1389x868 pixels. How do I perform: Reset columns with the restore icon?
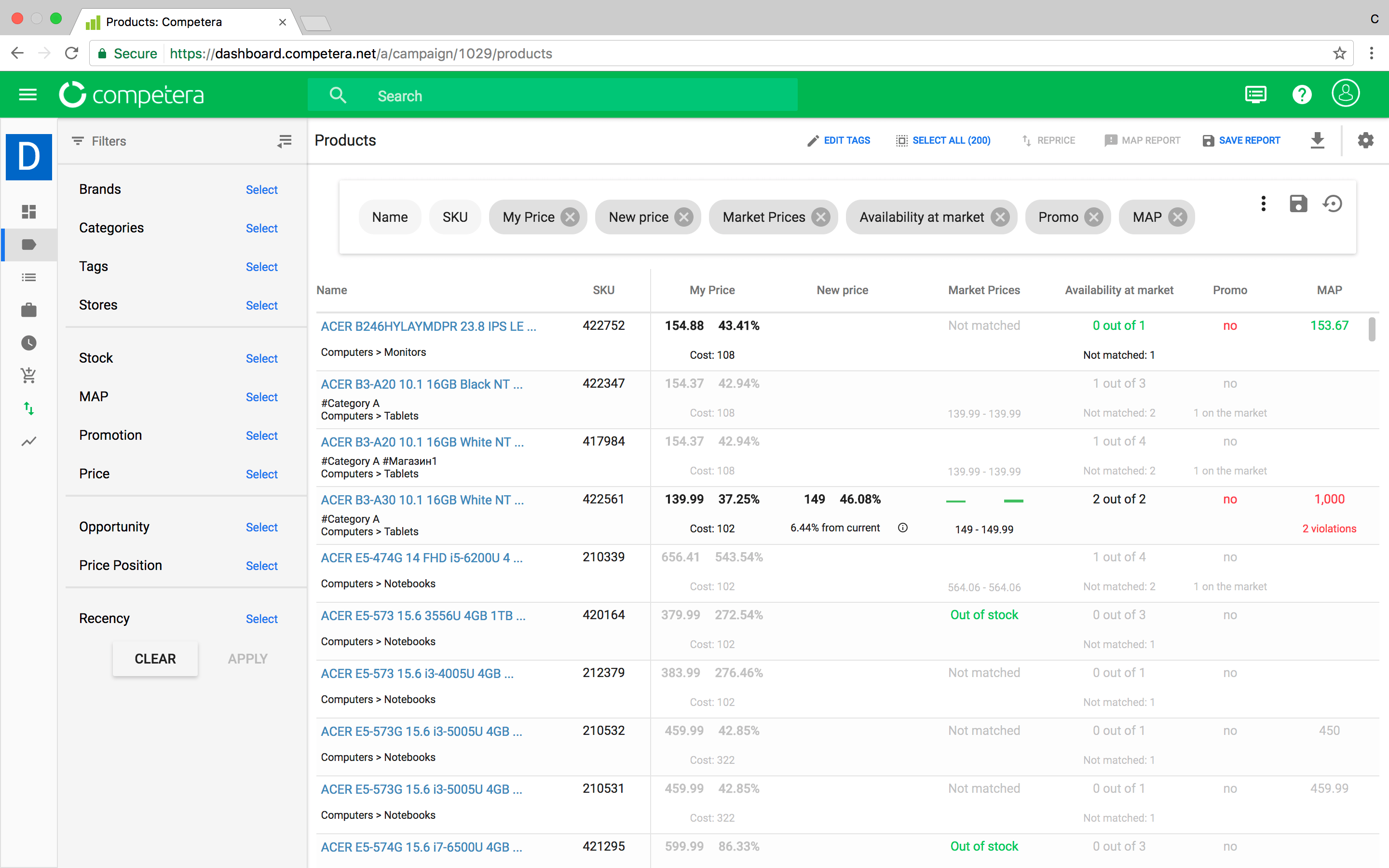click(1333, 204)
